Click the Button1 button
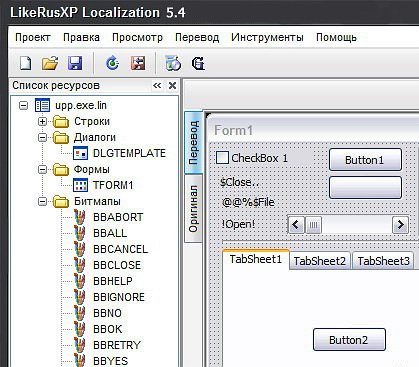 click(x=365, y=160)
